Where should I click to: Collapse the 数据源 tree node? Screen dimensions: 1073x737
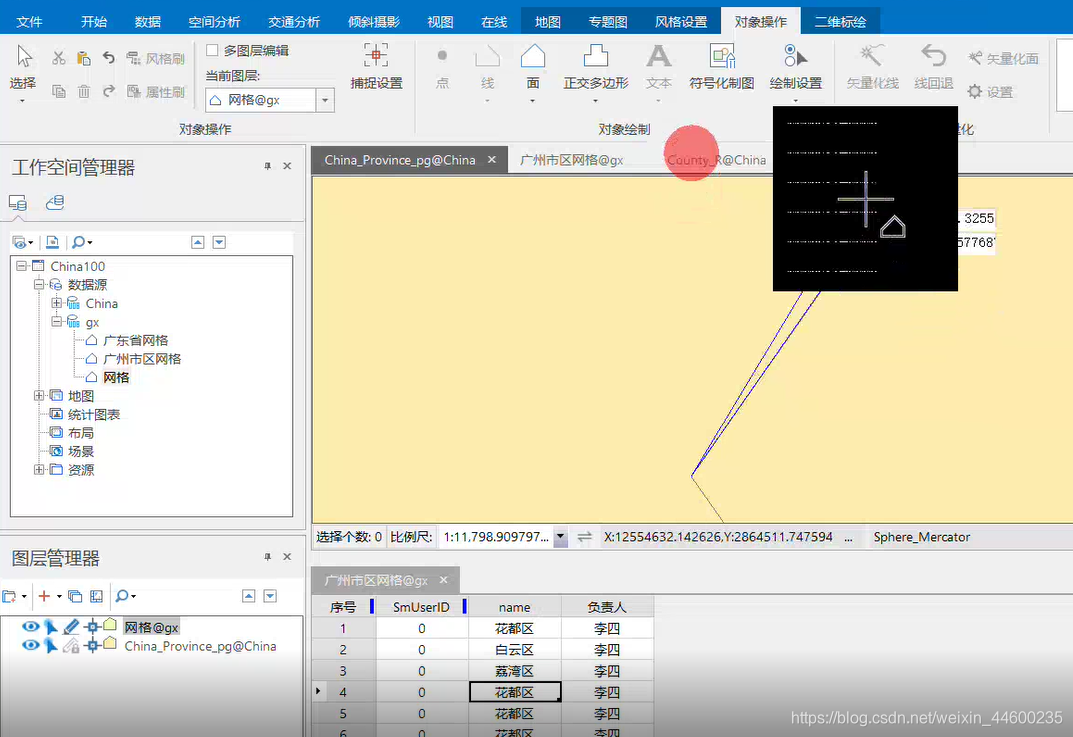point(39,285)
